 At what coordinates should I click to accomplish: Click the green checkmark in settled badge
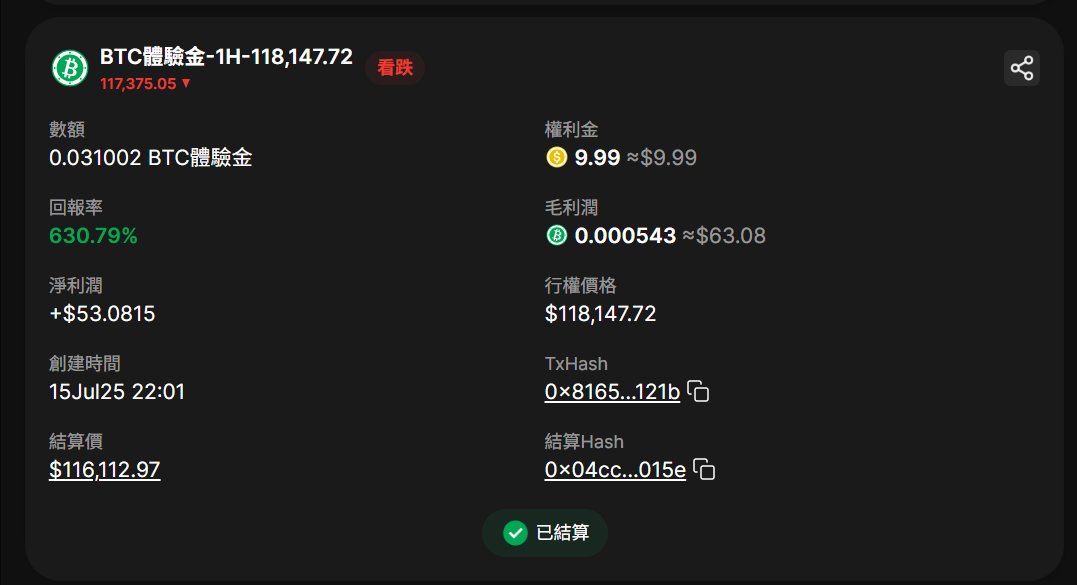[x=515, y=533]
